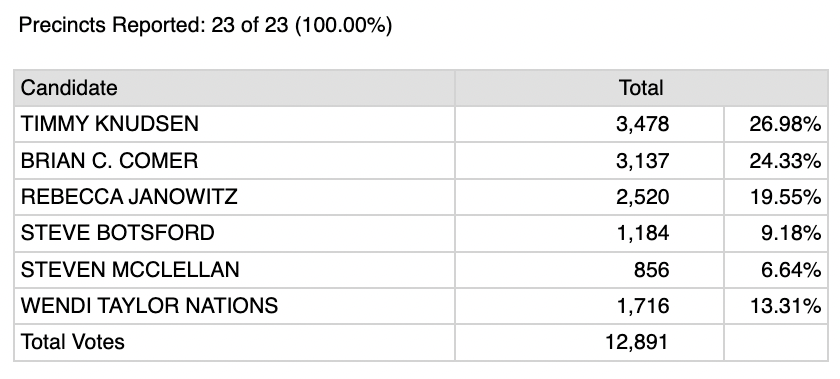Click REBECCA JANOWITZ in the table

129,197
